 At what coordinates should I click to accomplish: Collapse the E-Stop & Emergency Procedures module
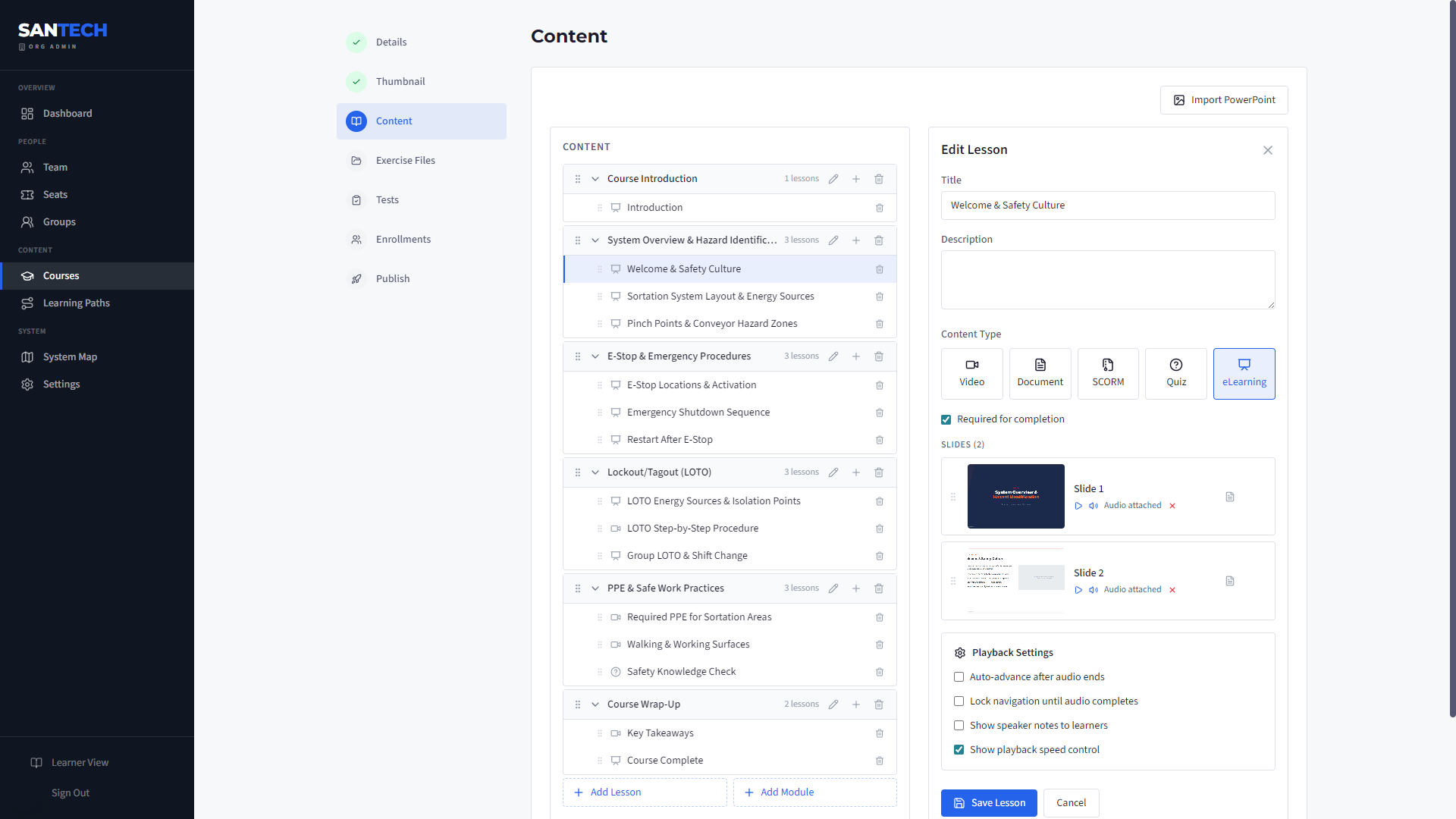point(595,356)
